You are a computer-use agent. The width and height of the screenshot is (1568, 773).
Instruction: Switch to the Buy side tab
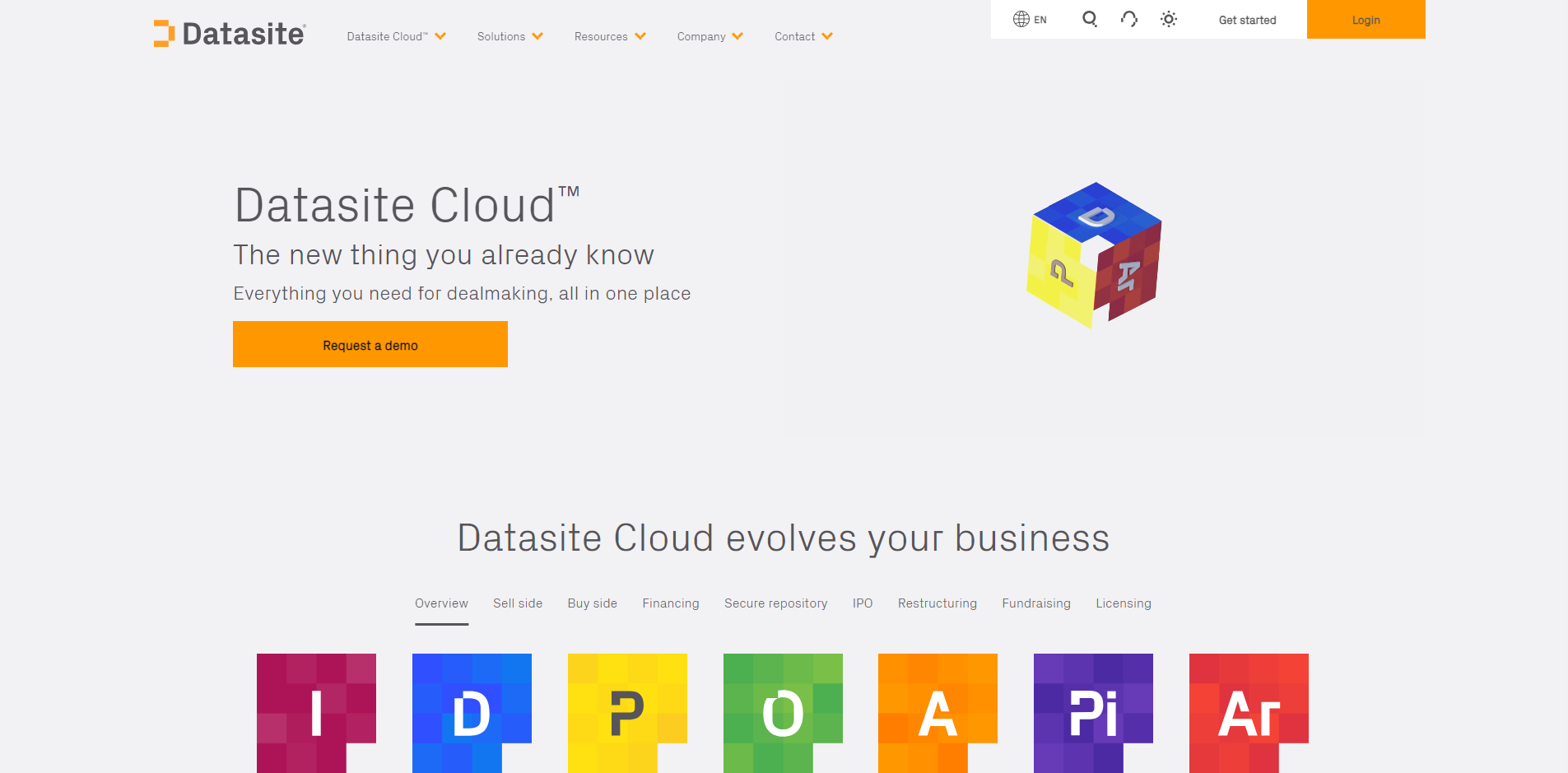[x=593, y=603]
